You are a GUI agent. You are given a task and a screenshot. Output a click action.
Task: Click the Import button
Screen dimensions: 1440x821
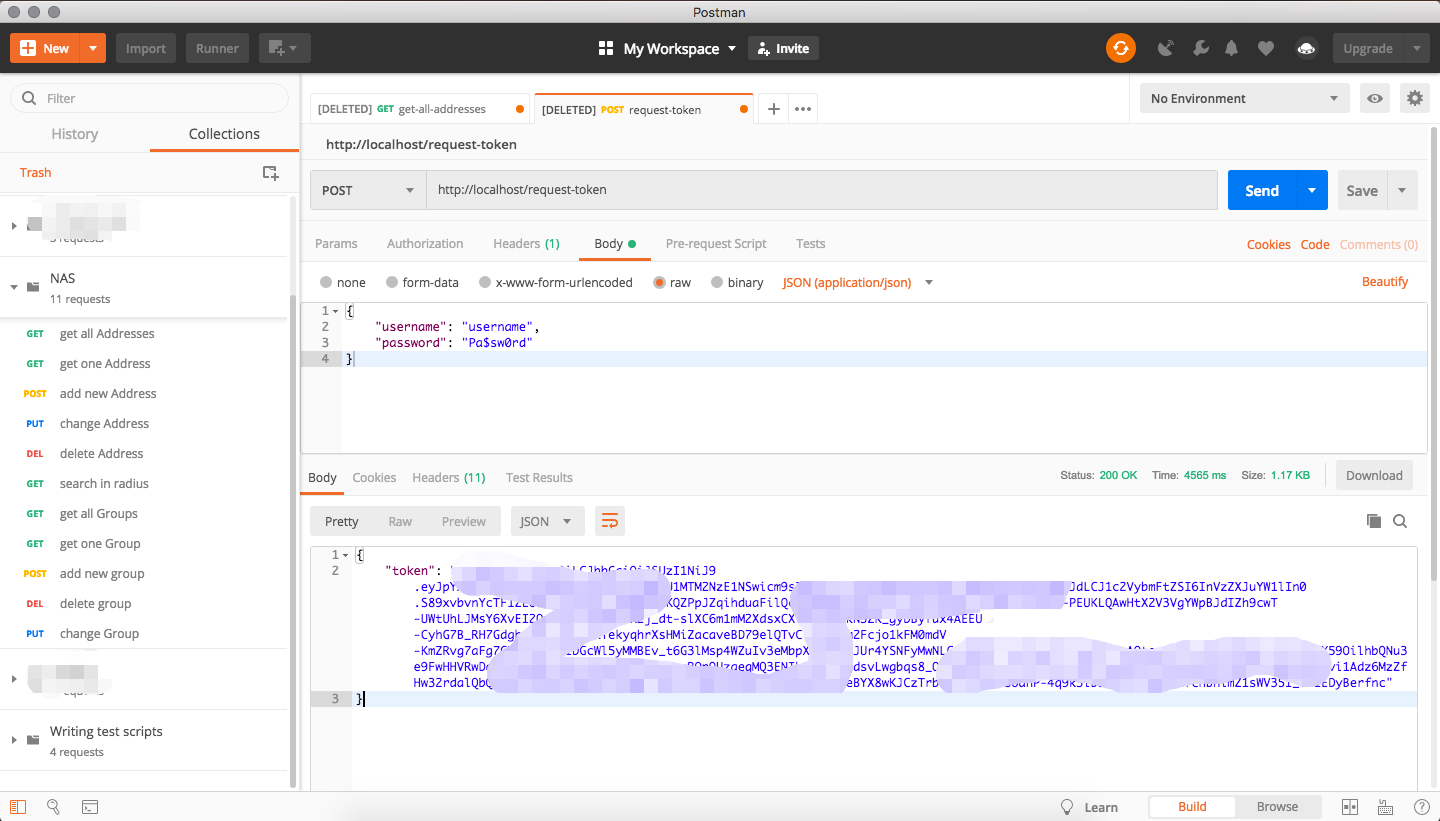tap(146, 48)
